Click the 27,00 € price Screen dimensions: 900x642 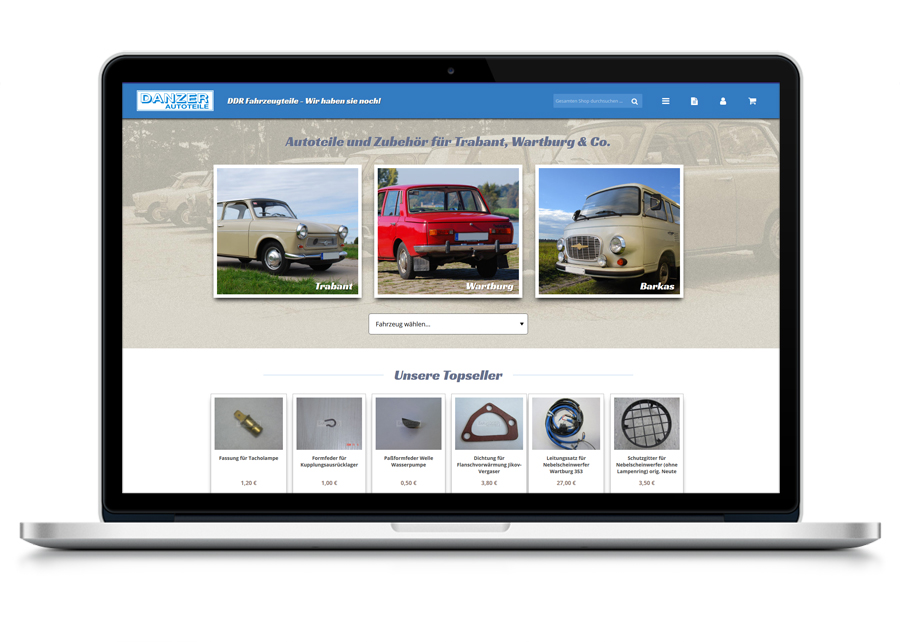pyautogui.click(x=566, y=483)
